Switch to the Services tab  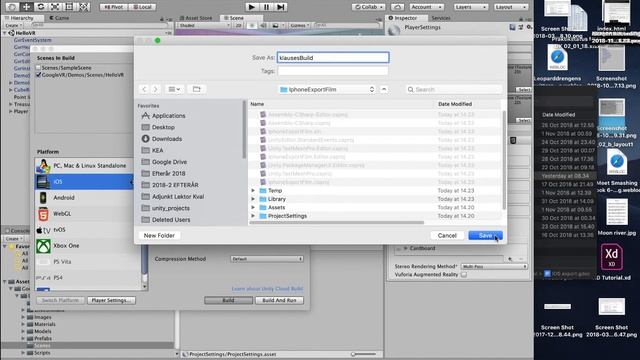441,18
